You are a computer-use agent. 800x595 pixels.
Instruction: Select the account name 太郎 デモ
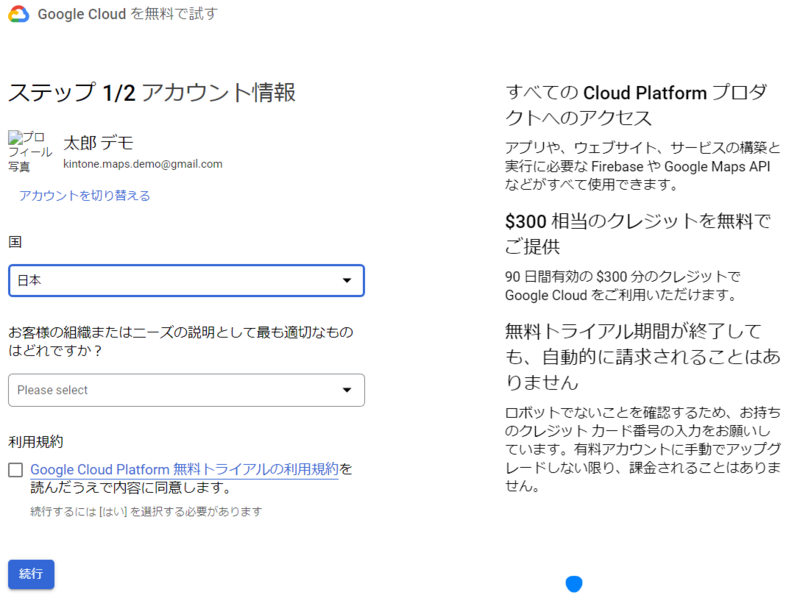(x=98, y=143)
